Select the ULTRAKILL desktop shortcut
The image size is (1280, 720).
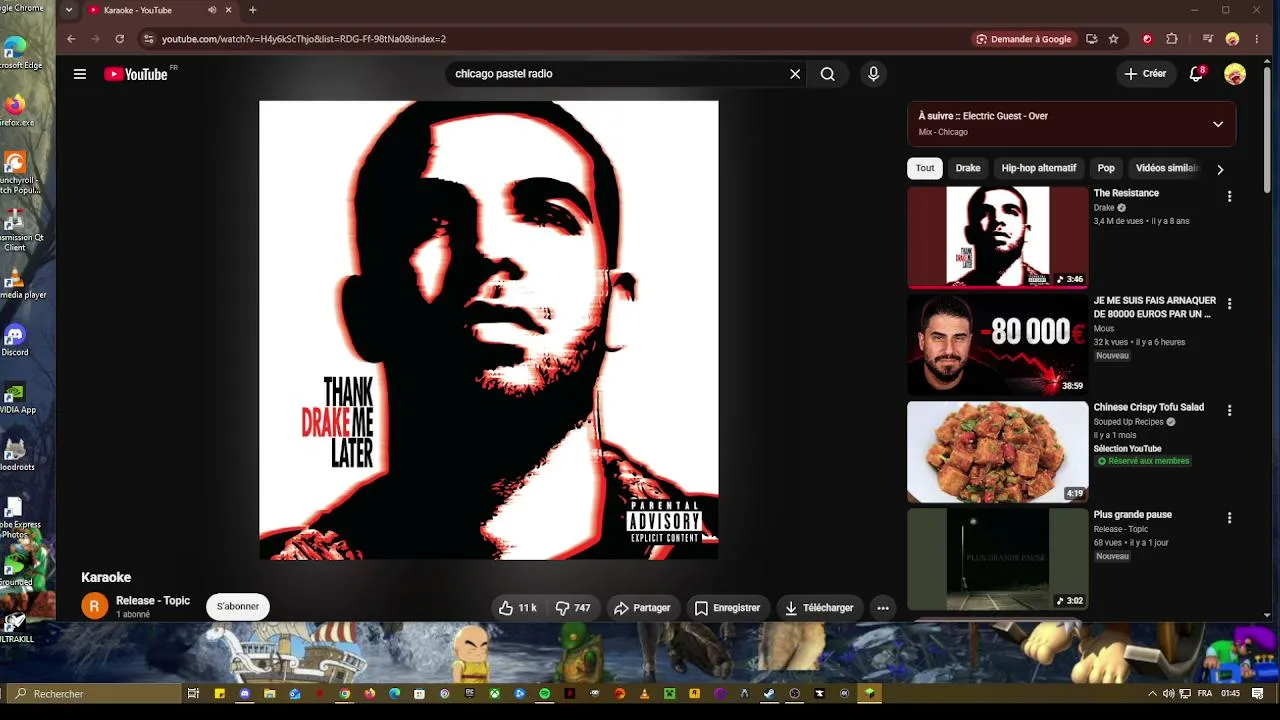pyautogui.click(x=15, y=627)
